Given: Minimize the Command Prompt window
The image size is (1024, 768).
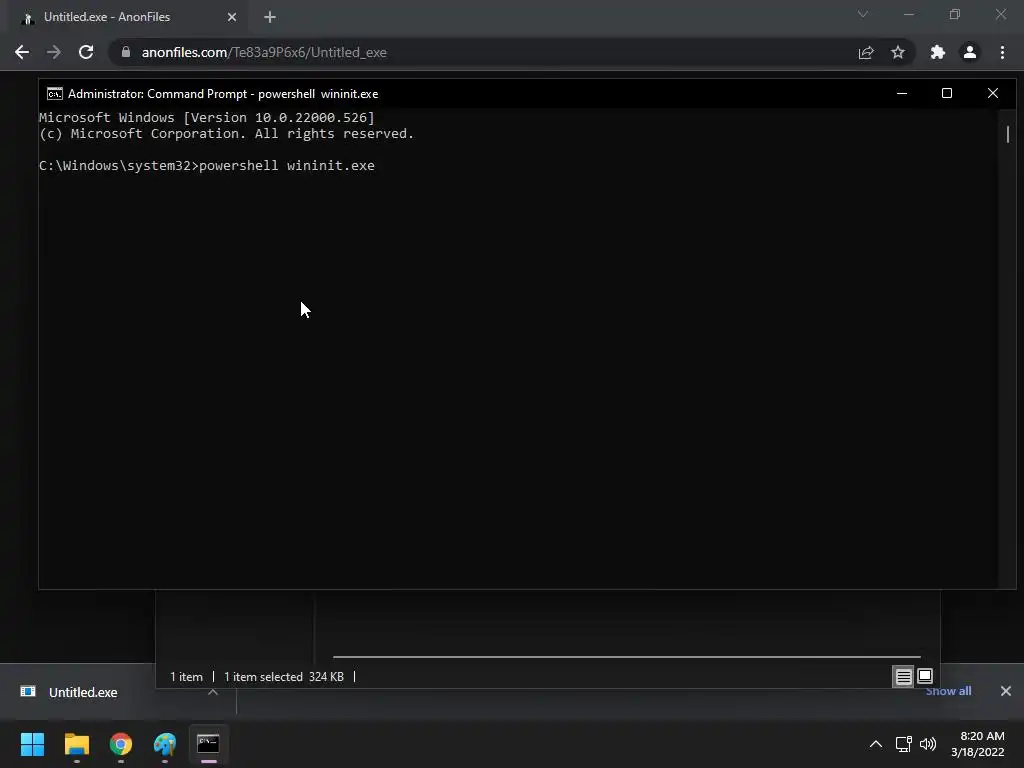Looking at the screenshot, I should pos(902,93).
